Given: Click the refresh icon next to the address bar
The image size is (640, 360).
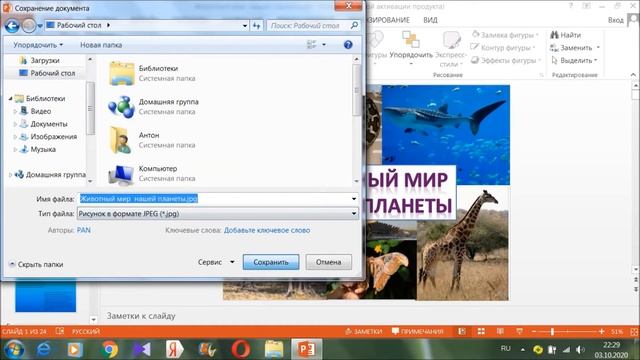Looking at the screenshot, I should pos(257,25).
